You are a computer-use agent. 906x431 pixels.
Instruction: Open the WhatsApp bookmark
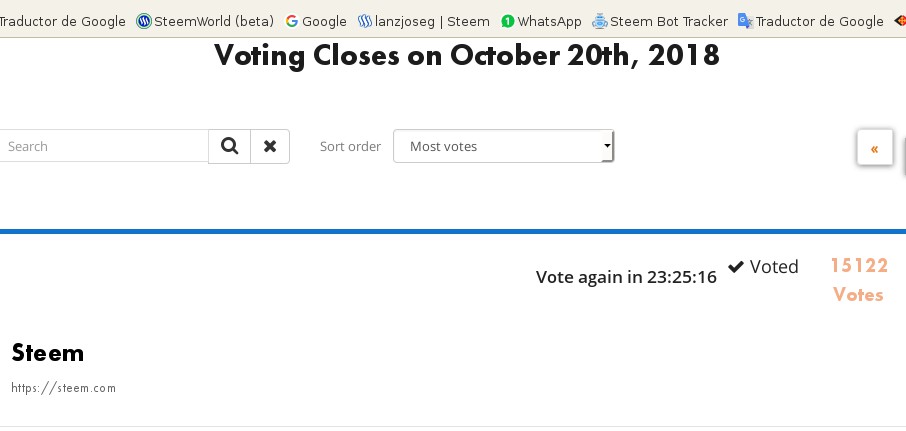(541, 21)
